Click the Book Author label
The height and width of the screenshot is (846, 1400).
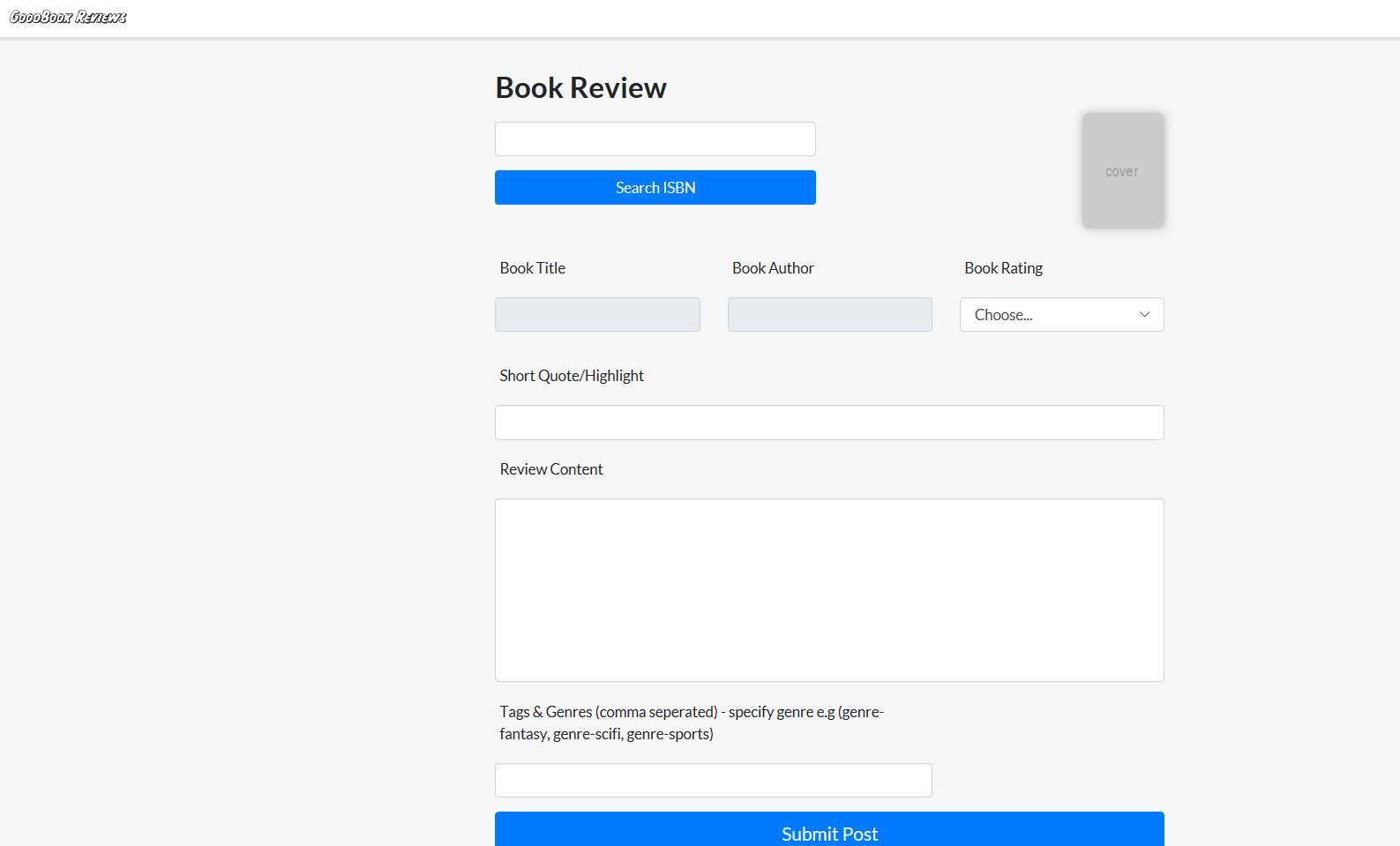coord(773,268)
